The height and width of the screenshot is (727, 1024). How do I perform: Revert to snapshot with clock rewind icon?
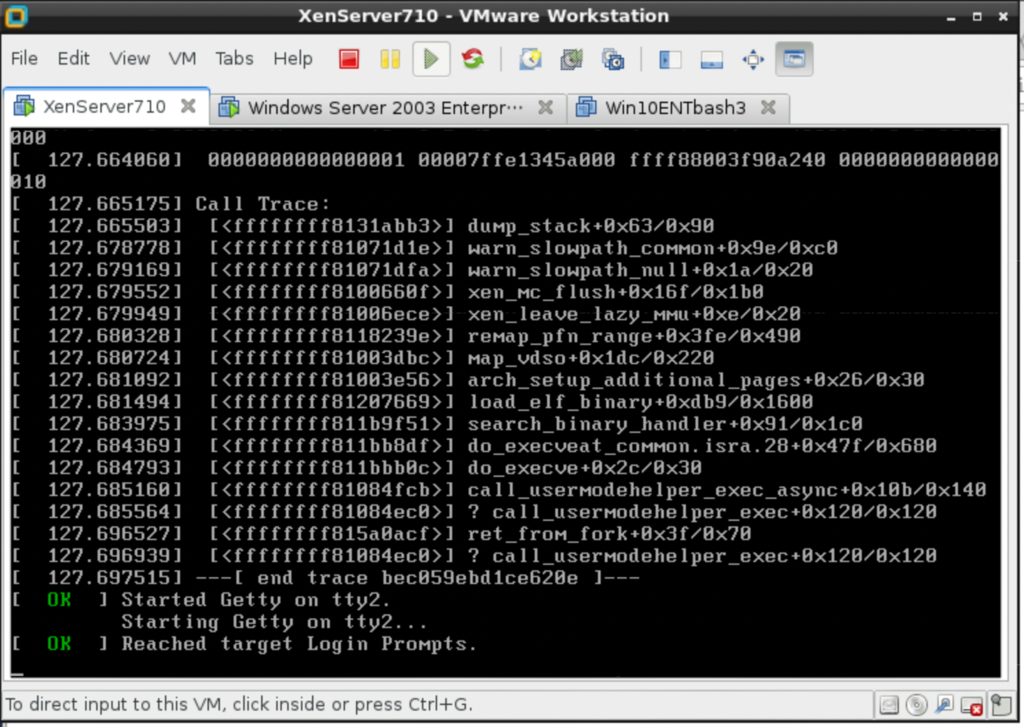tap(571, 59)
